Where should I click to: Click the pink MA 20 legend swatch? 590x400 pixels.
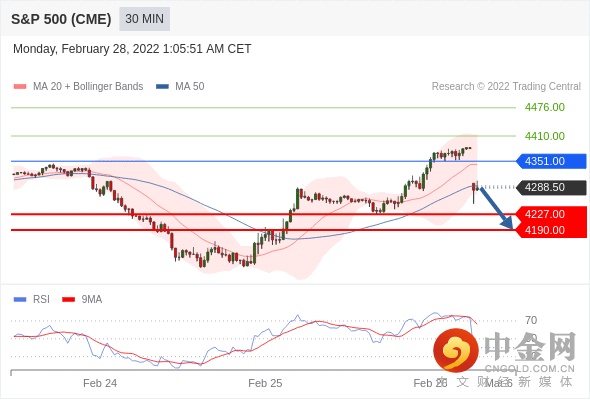click(x=20, y=87)
